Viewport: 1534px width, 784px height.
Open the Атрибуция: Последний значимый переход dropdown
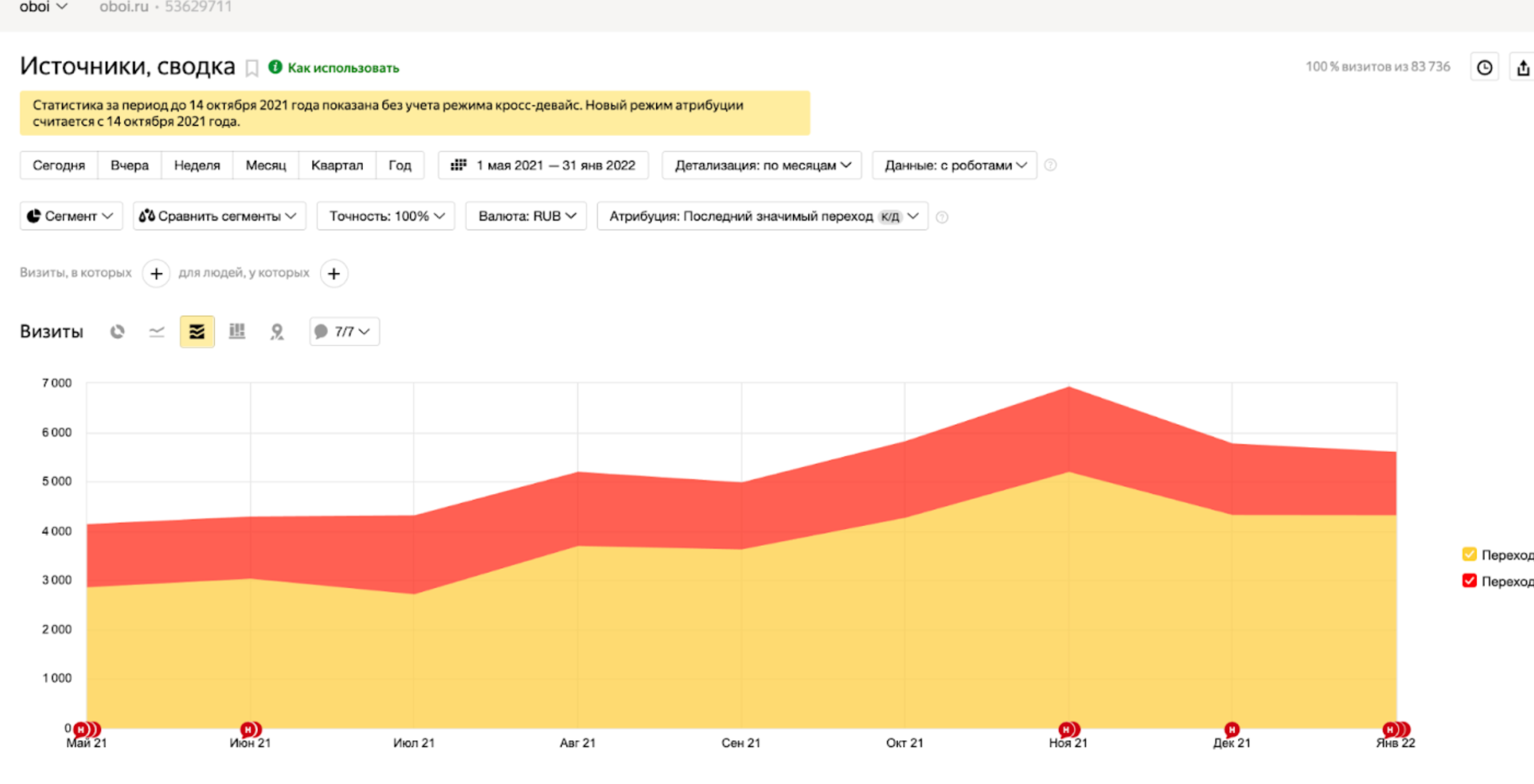click(762, 216)
